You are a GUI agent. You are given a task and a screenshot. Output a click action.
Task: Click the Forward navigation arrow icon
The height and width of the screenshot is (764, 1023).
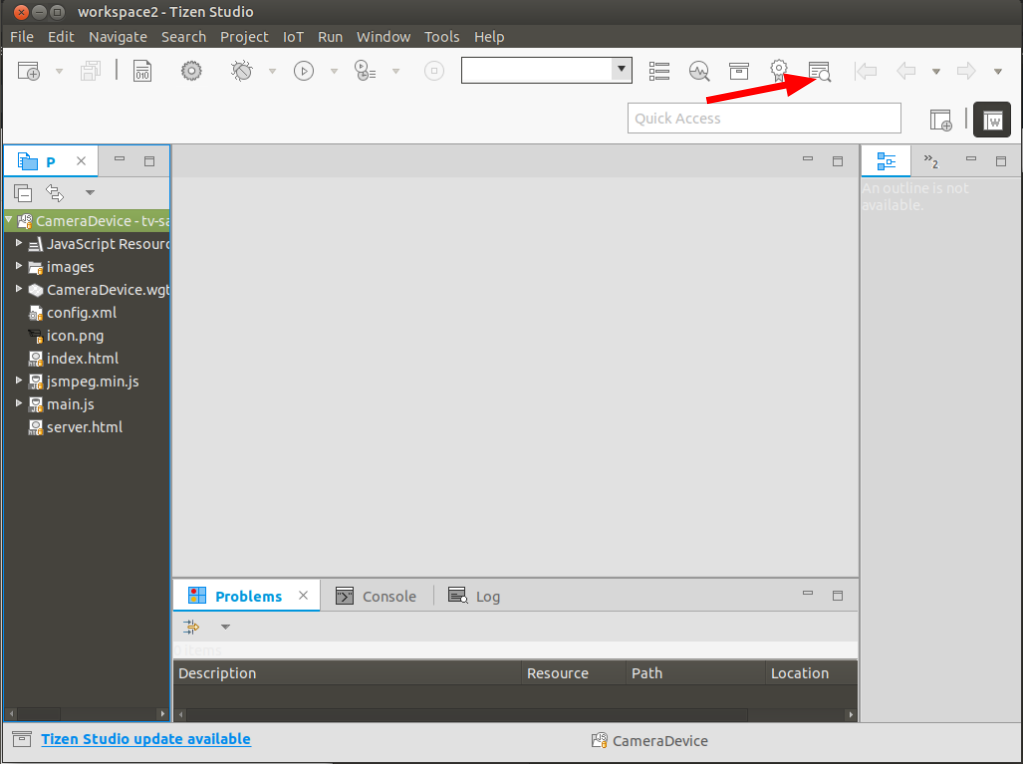(966, 70)
